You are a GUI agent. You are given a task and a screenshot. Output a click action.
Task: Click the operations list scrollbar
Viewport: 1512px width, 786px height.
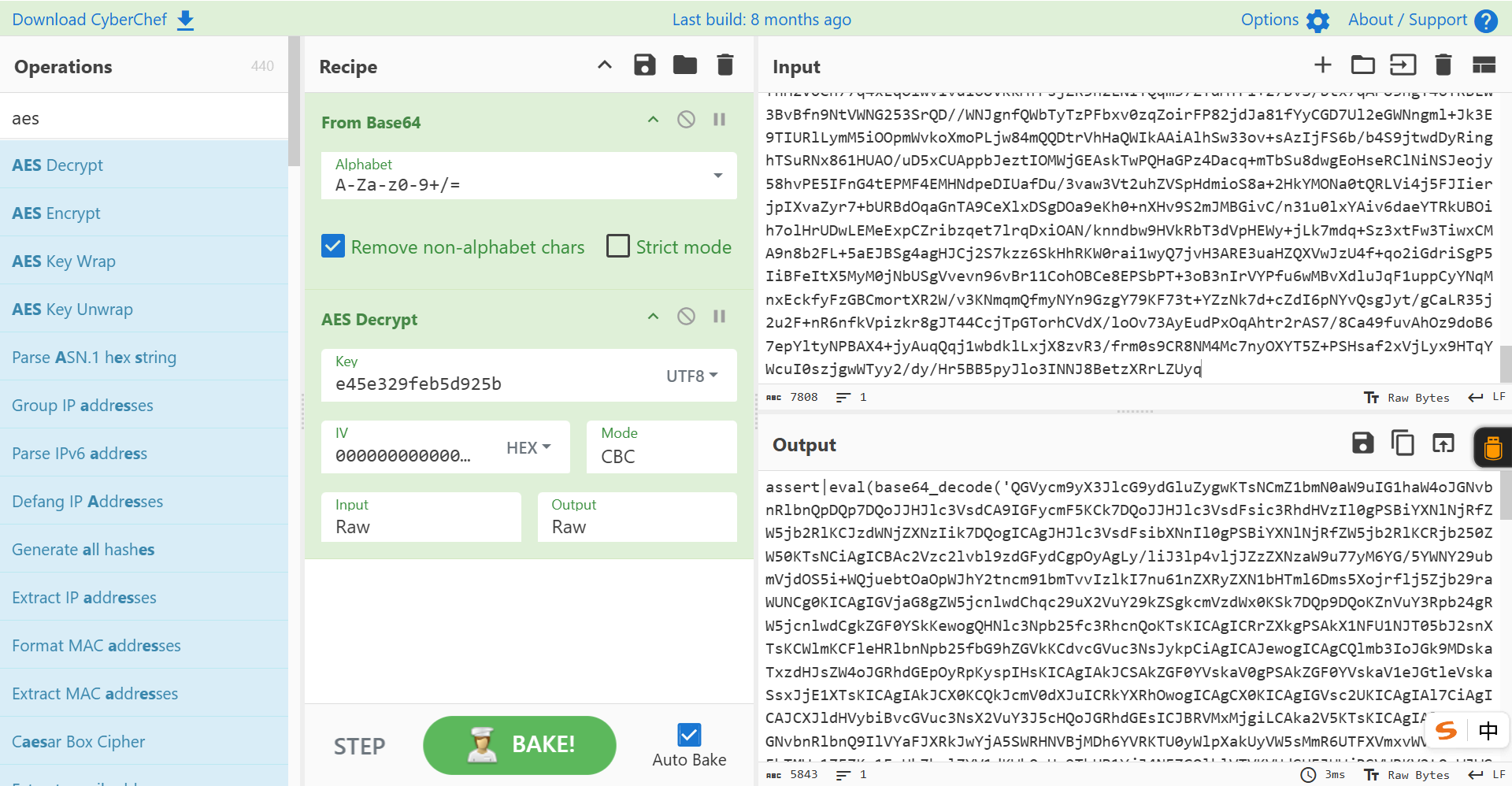(295, 101)
